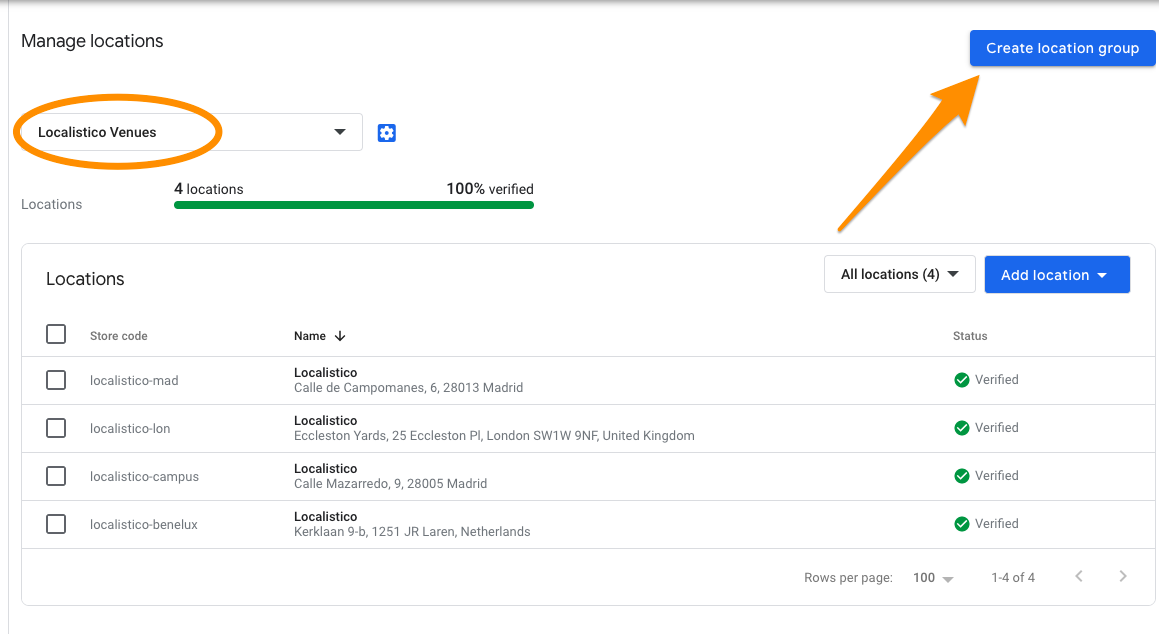Image resolution: width=1159 pixels, height=634 pixels.
Task: Change Rows per page value 100
Action: (933, 578)
